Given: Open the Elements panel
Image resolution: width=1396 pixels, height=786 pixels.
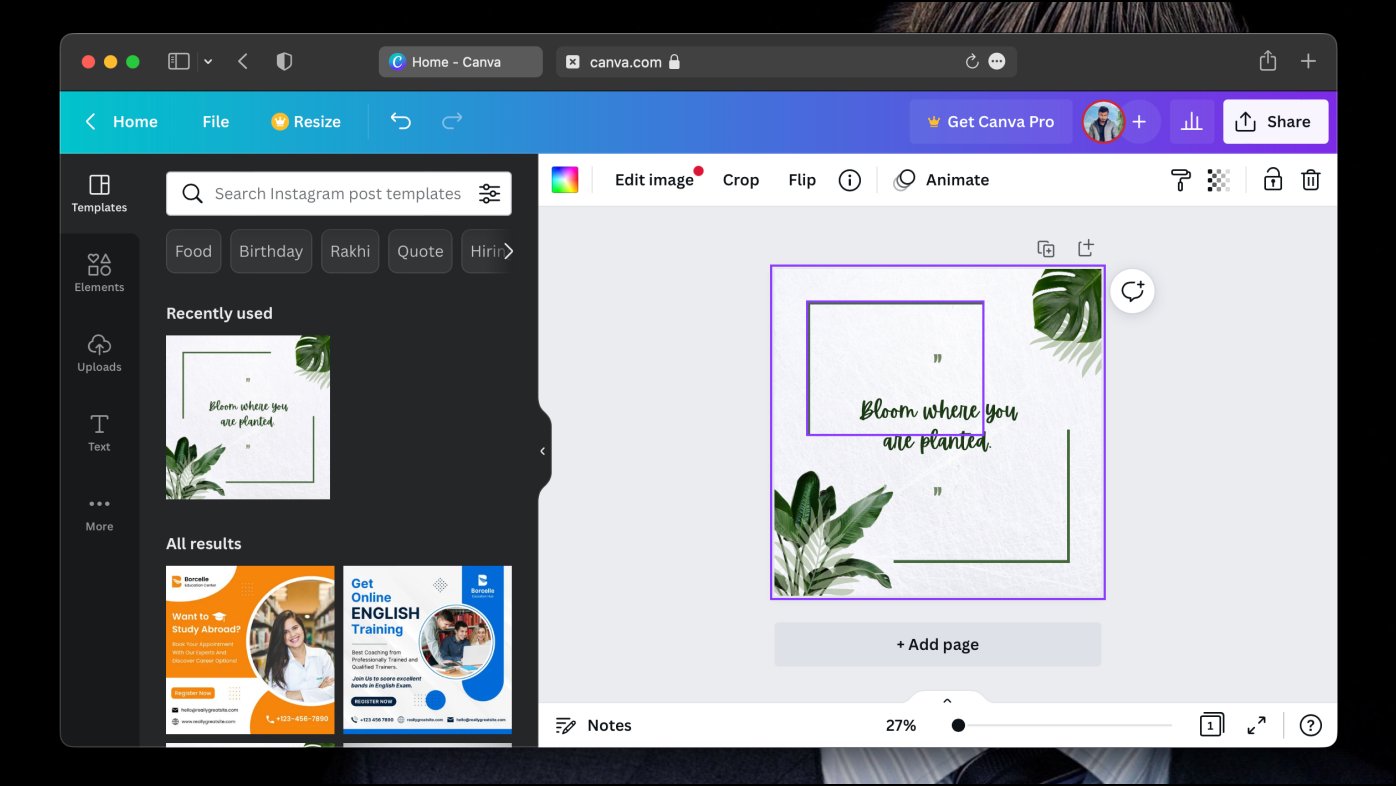Looking at the screenshot, I should click(x=99, y=273).
